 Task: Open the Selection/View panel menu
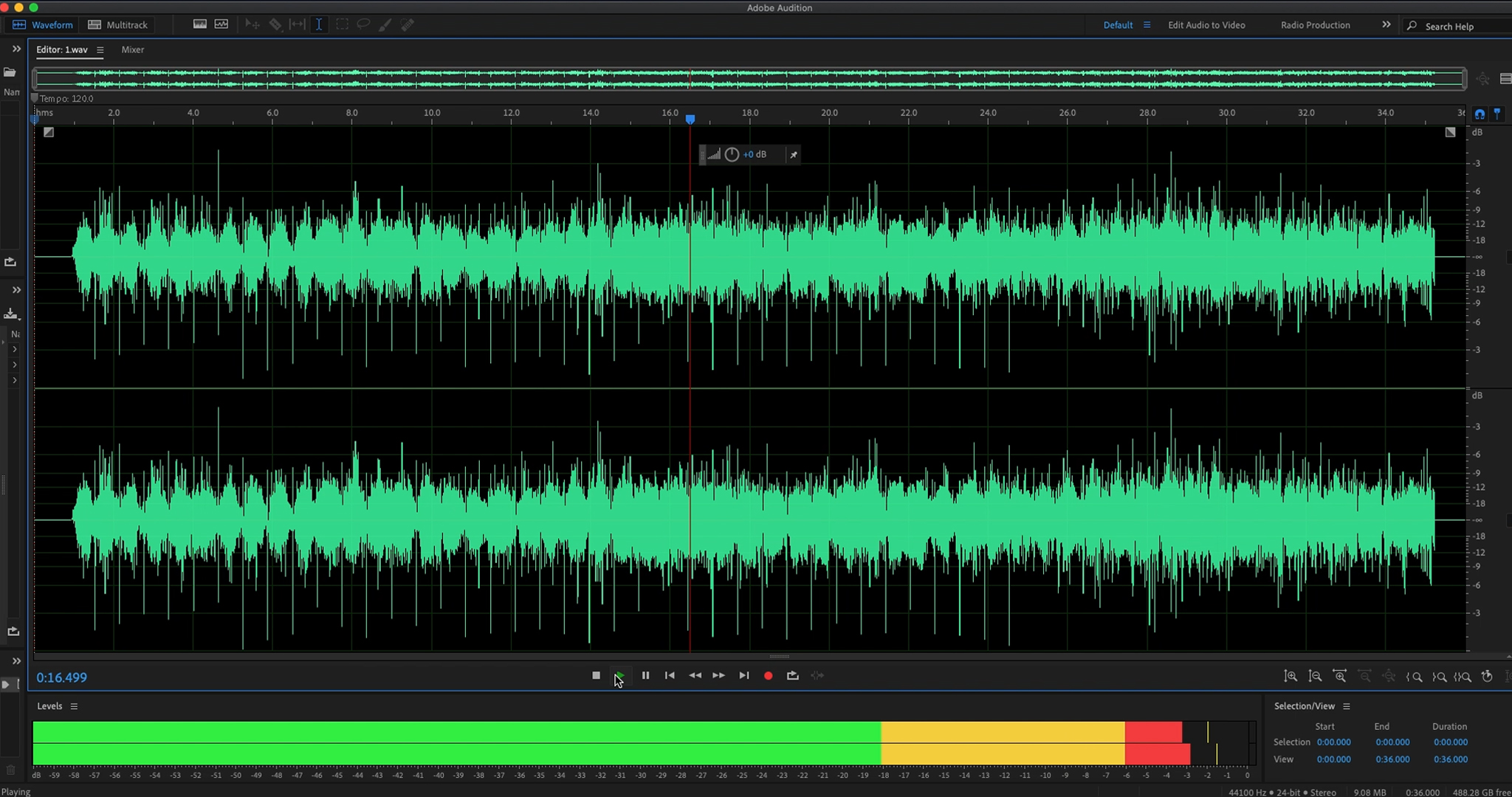[x=1347, y=706]
